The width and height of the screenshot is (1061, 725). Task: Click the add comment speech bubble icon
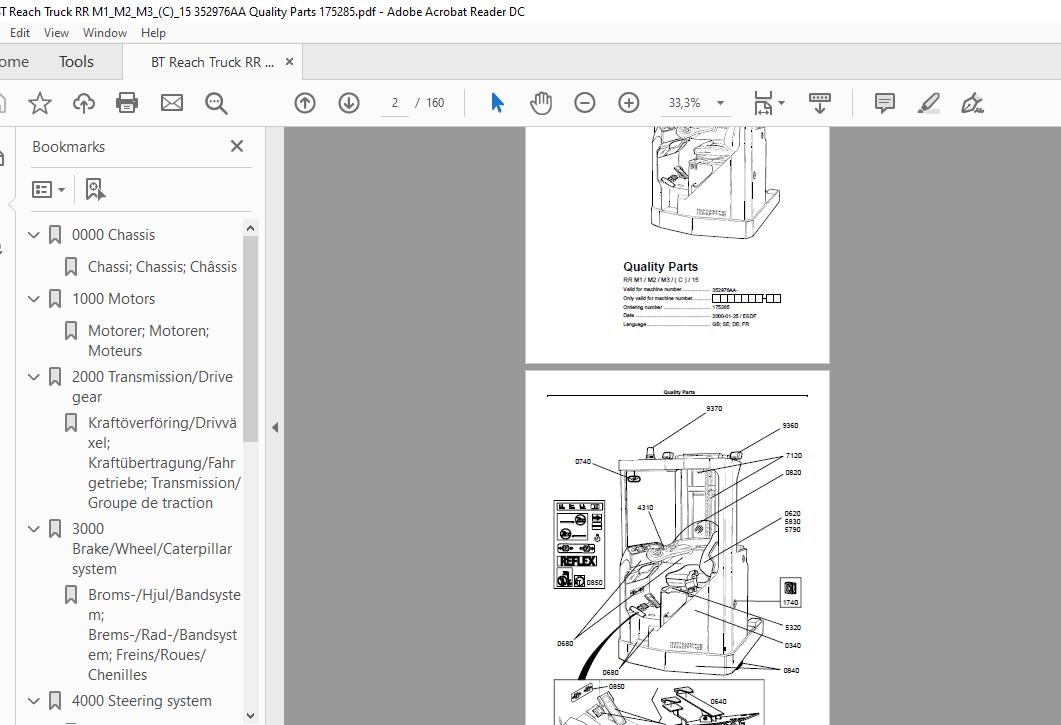[884, 103]
